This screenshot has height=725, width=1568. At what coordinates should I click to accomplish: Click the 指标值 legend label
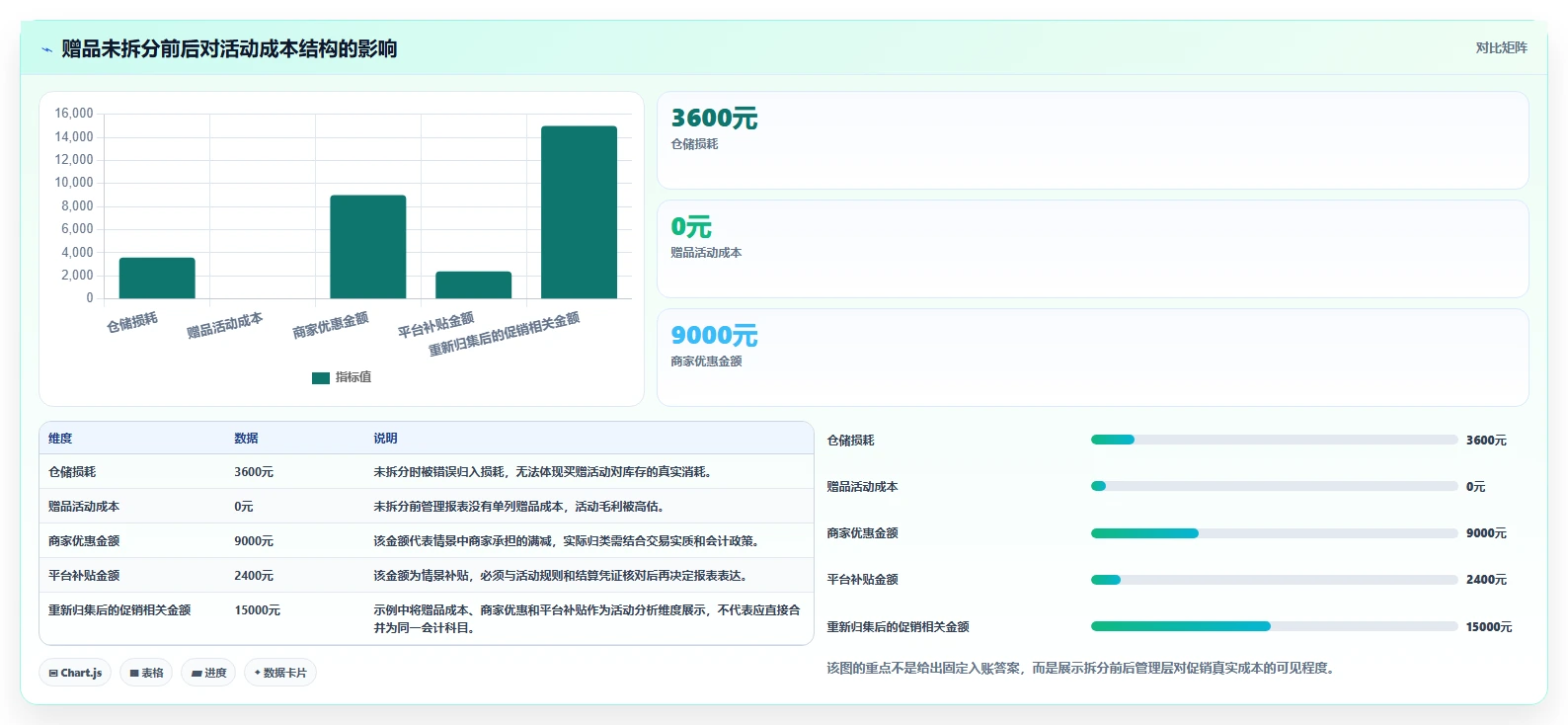pyautogui.click(x=353, y=377)
